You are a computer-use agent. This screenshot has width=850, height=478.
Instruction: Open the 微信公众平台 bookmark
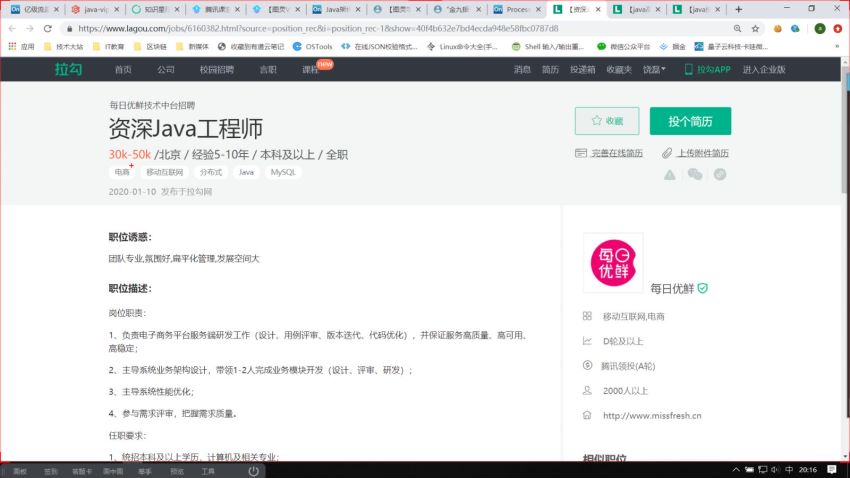pos(623,47)
